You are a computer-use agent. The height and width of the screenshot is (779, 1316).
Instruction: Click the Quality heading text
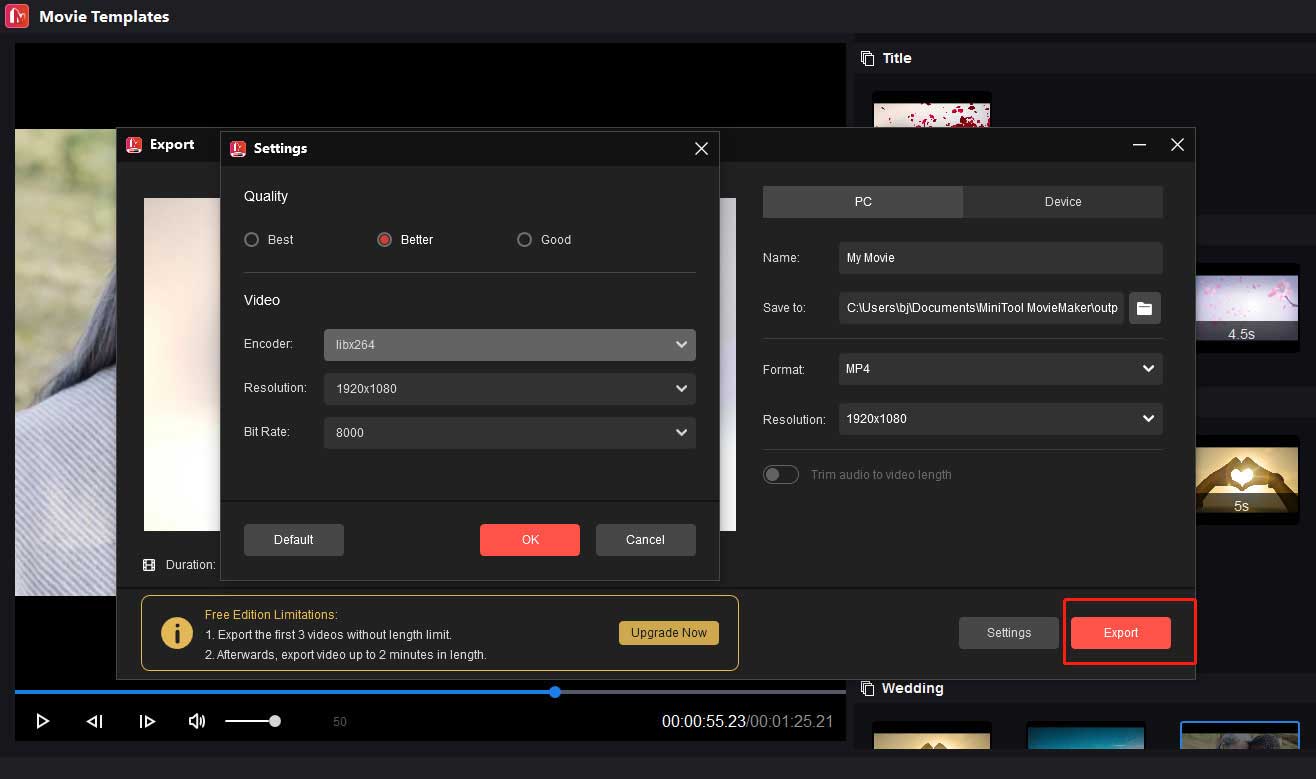tap(266, 196)
